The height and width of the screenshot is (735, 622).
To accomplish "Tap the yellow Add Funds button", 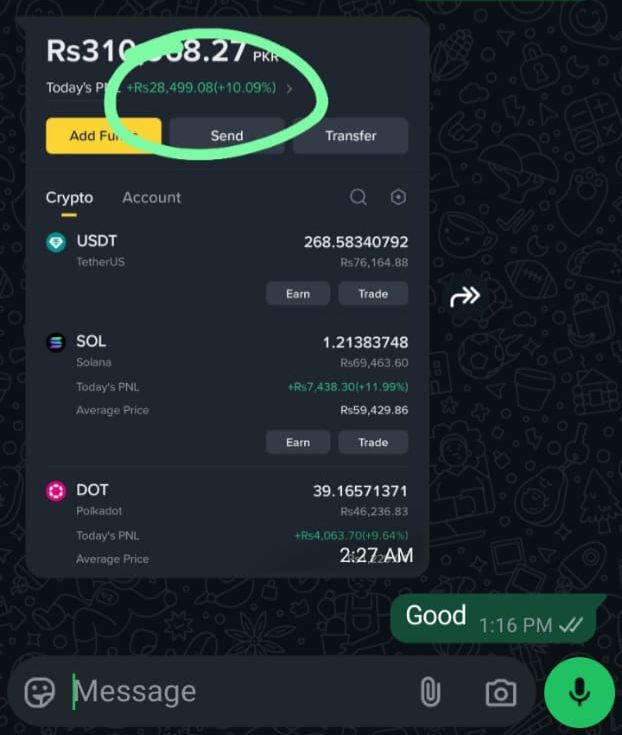I will pyautogui.click(x=104, y=136).
